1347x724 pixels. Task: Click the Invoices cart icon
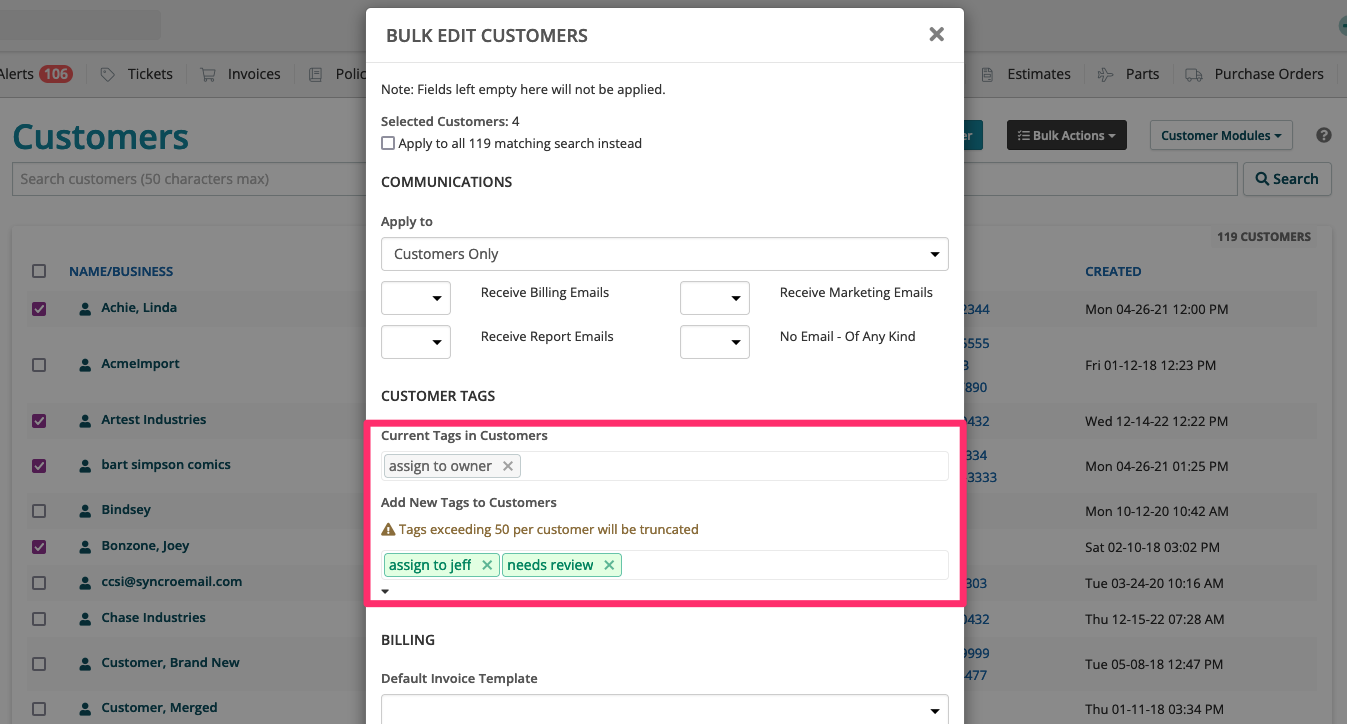[208, 74]
